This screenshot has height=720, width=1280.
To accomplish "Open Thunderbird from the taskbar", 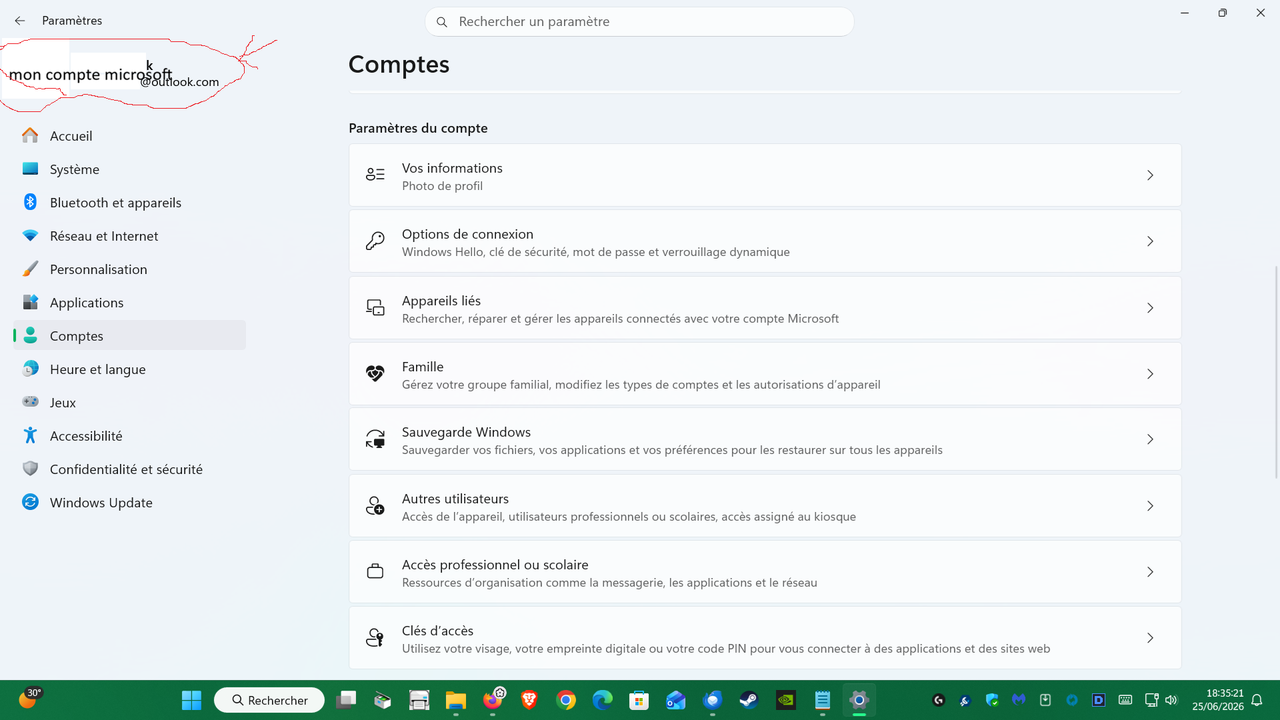I will [712, 700].
